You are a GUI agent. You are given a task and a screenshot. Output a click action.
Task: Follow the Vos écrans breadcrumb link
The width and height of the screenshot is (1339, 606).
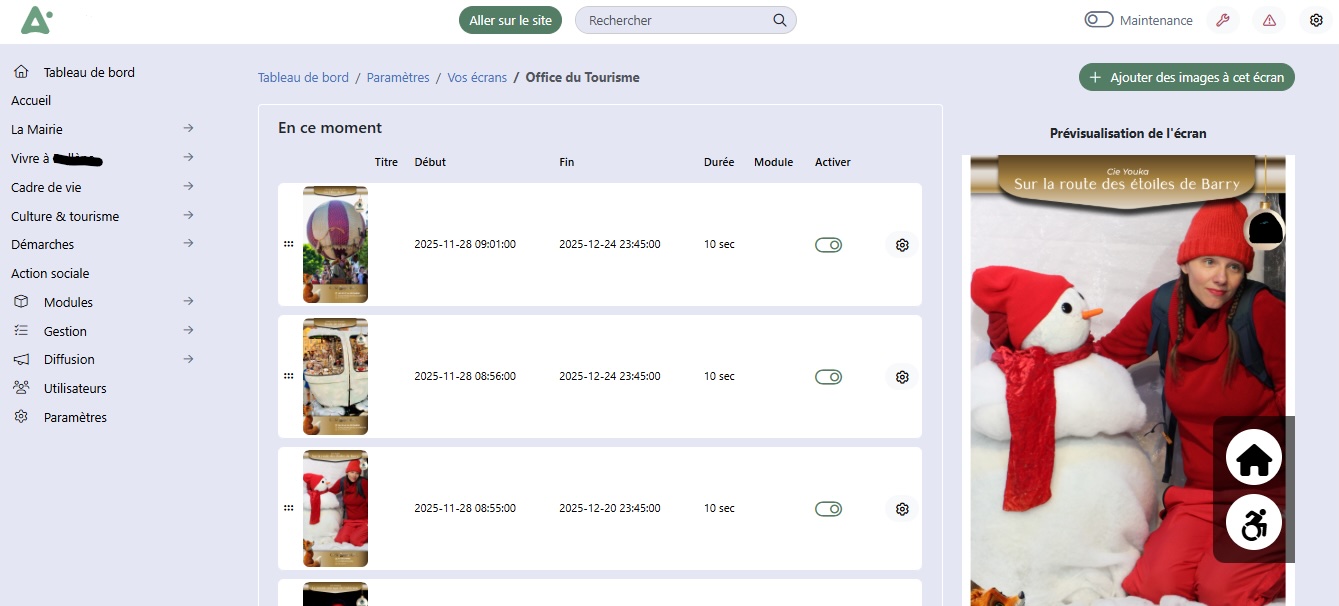(x=476, y=77)
